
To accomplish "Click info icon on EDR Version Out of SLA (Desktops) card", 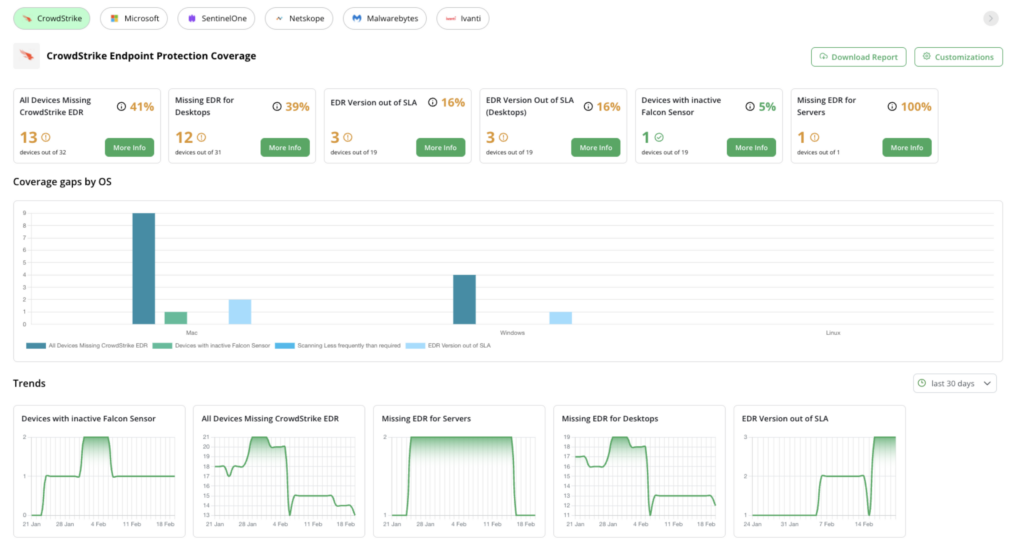I will pyautogui.click(x=588, y=107).
